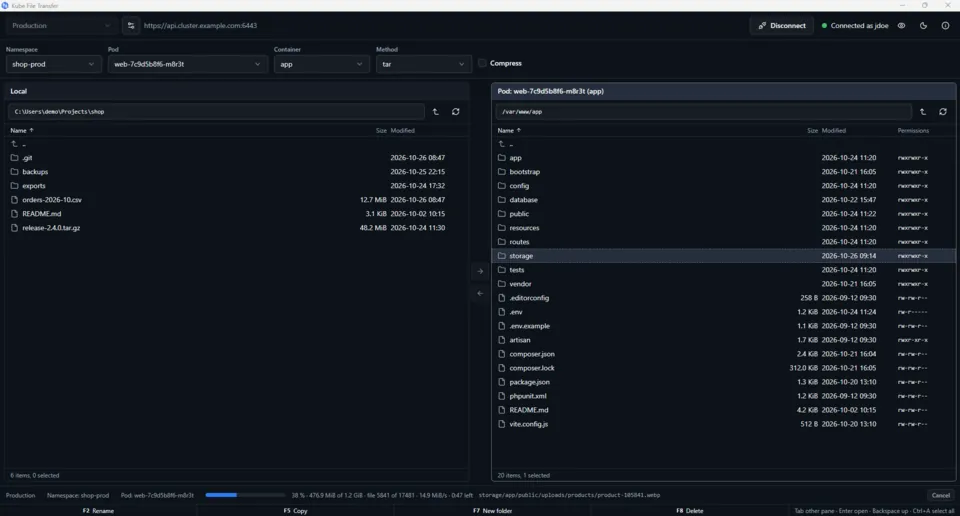Upload selection with right arrow button
Image resolution: width=960 pixels, height=516 pixels.
(480, 271)
